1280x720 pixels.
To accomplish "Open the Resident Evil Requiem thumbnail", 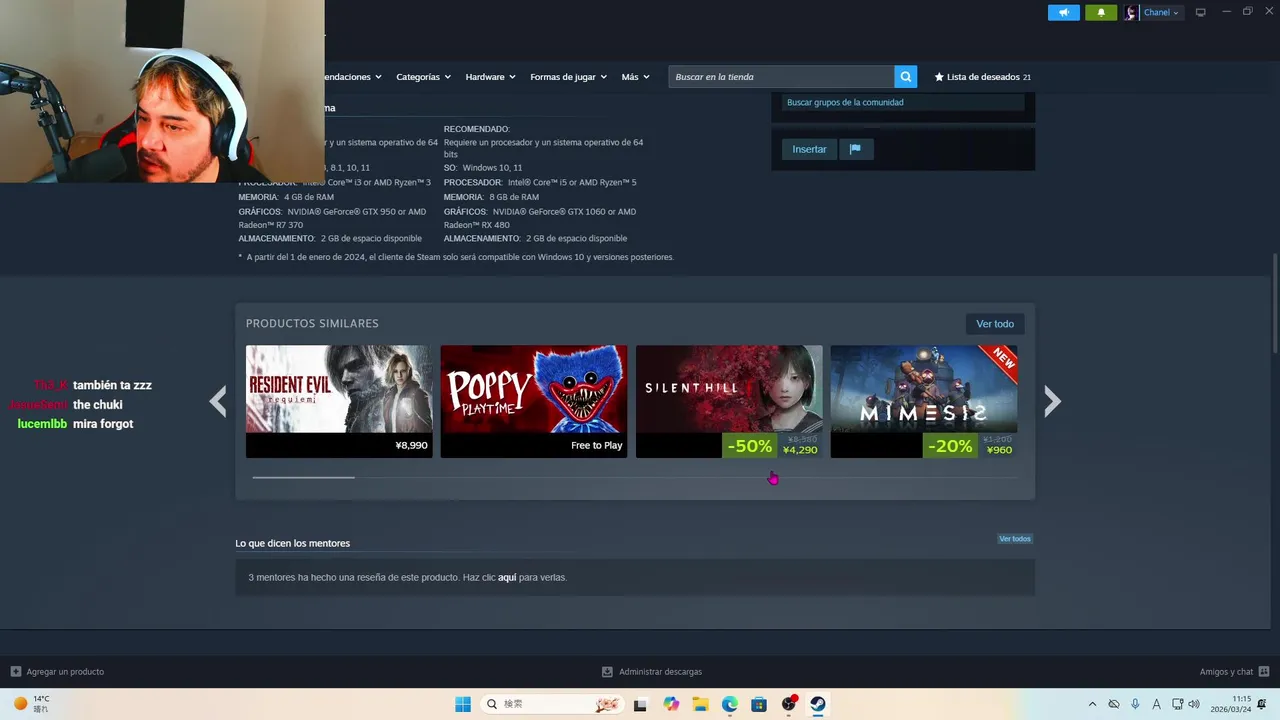I will (x=339, y=389).
